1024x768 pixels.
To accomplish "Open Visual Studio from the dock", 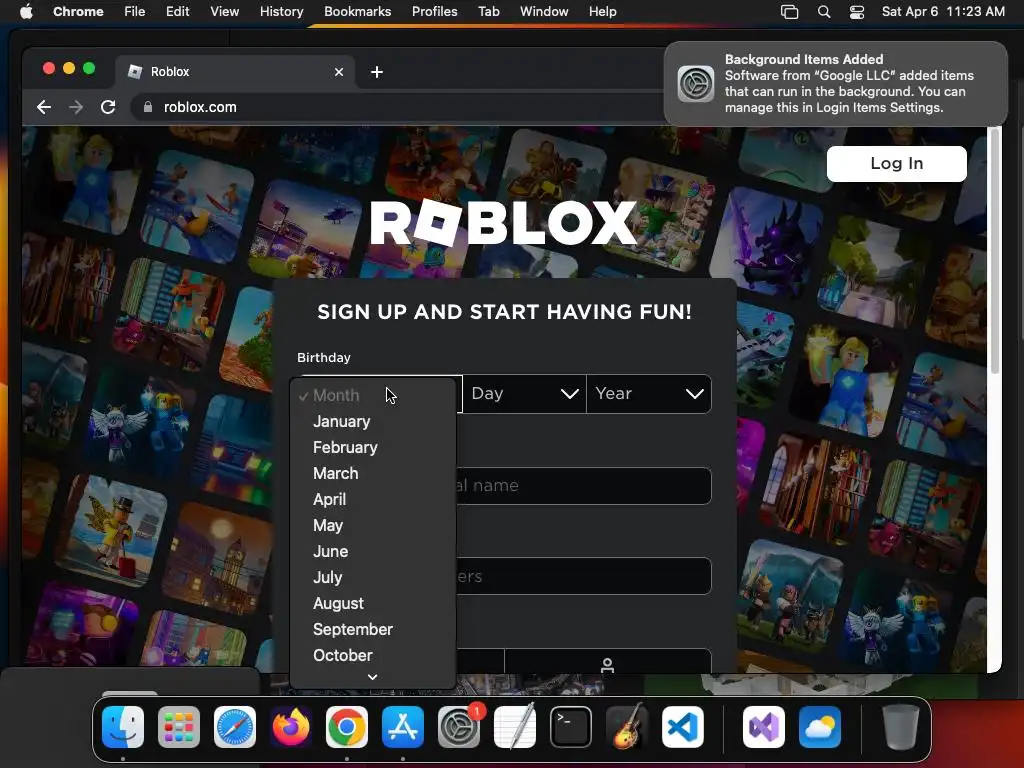I will coord(763,727).
